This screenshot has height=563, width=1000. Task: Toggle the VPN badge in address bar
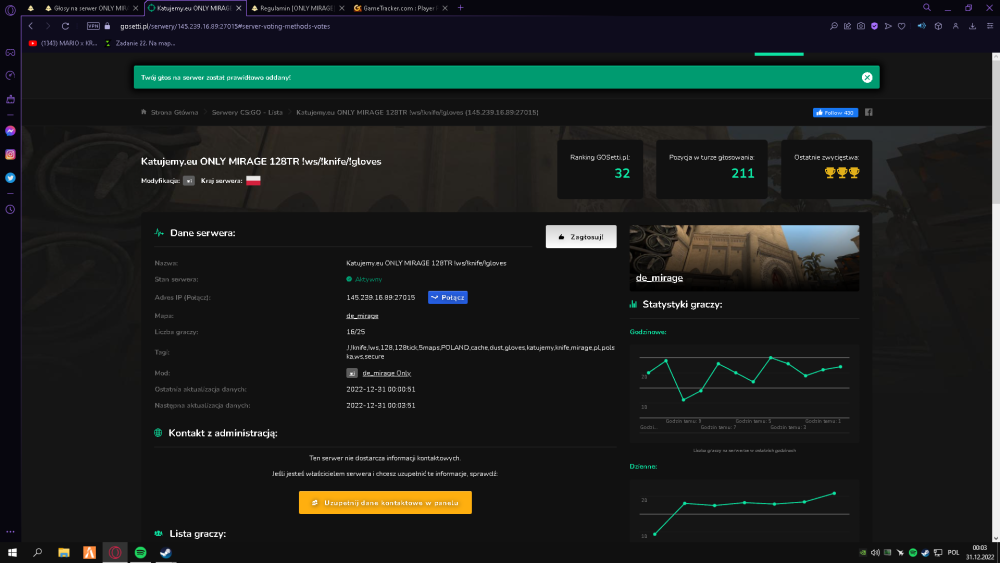[x=93, y=26]
